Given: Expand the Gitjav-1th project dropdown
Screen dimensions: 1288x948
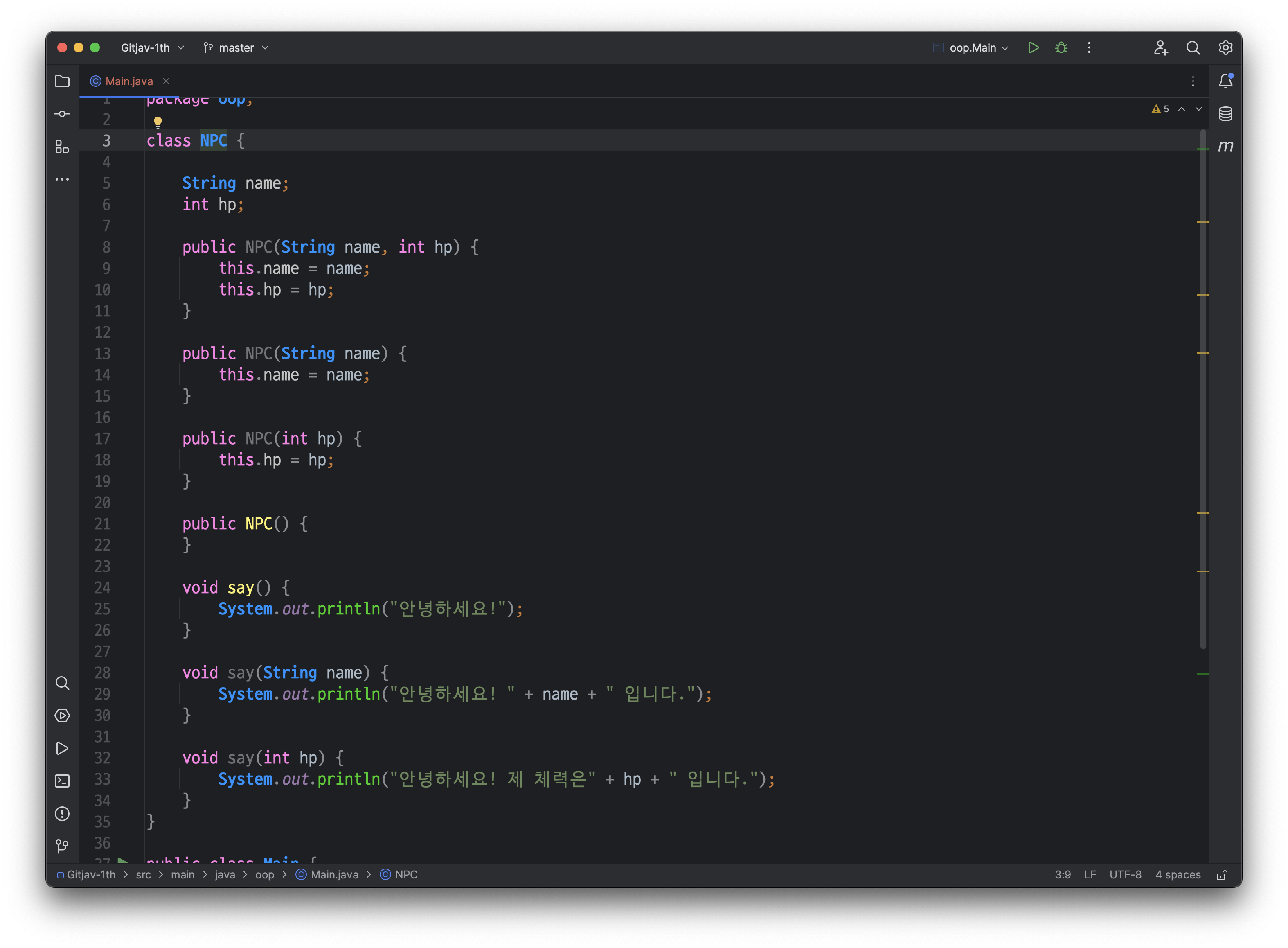Looking at the screenshot, I should click(x=152, y=47).
